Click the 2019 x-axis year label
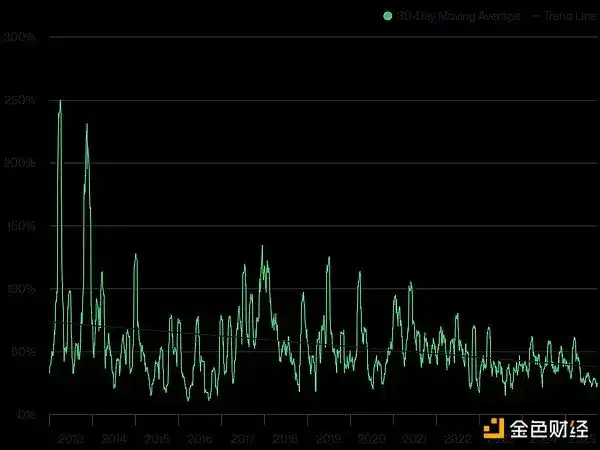Viewport: 600px width, 450px height. pyautogui.click(x=328, y=439)
